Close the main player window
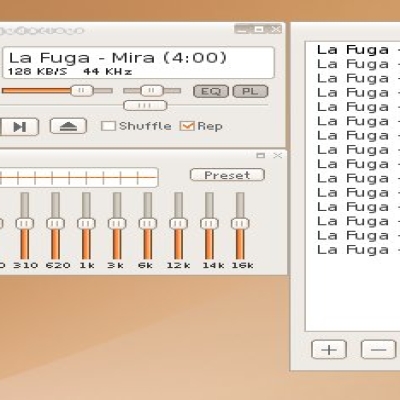Image resolution: width=400 pixels, height=400 pixels. [276, 29]
